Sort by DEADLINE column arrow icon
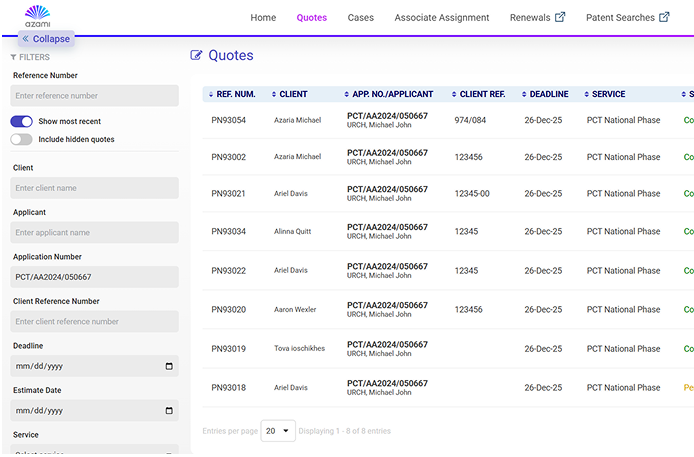The width and height of the screenshot is (694, 457). tap(522, 95)
